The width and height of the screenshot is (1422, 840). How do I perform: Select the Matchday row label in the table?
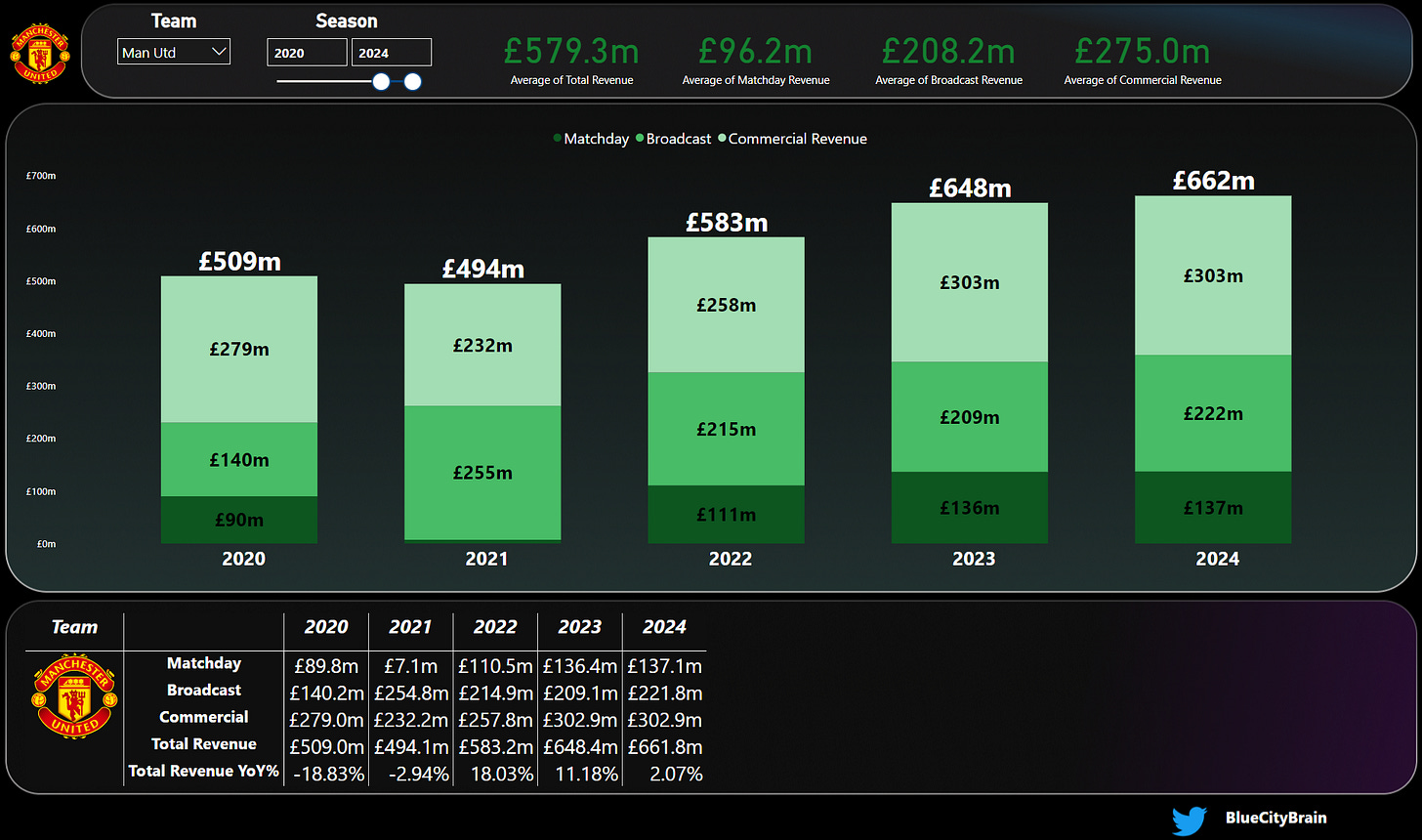click(203, 663)
